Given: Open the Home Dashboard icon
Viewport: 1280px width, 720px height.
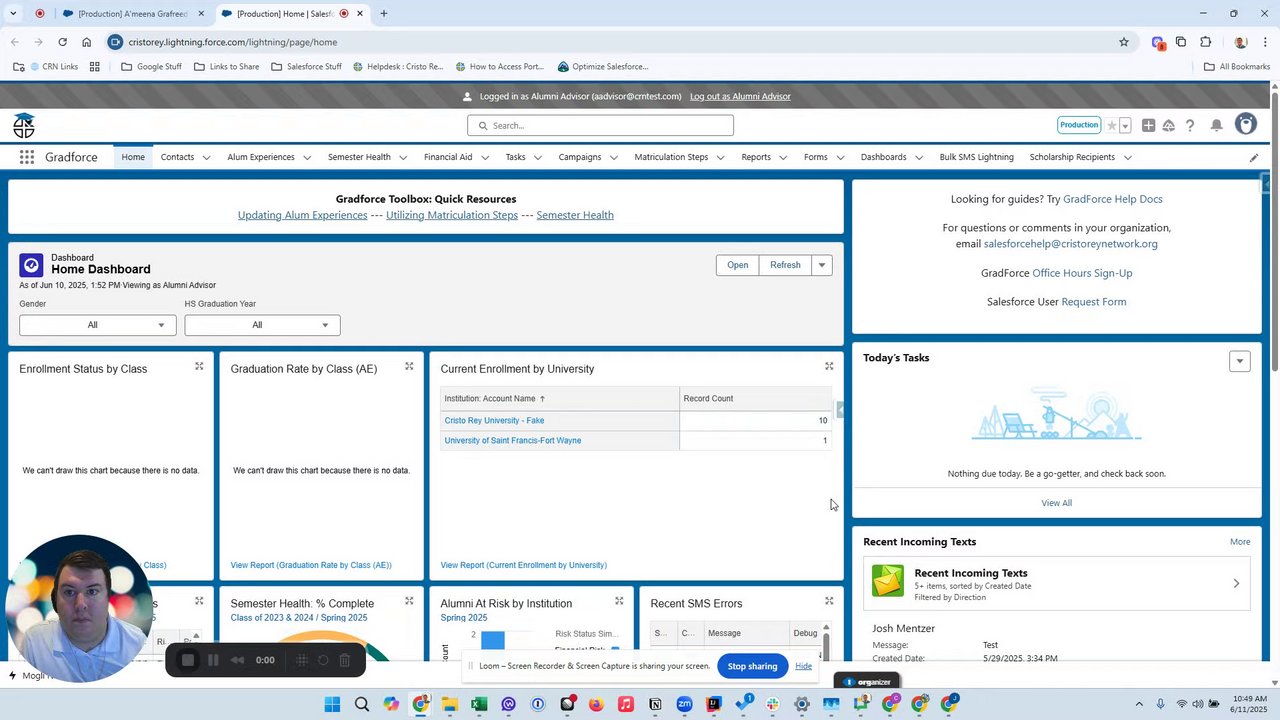Looking at the screenshot, I should pyautogui.click(x=31, y=265).
